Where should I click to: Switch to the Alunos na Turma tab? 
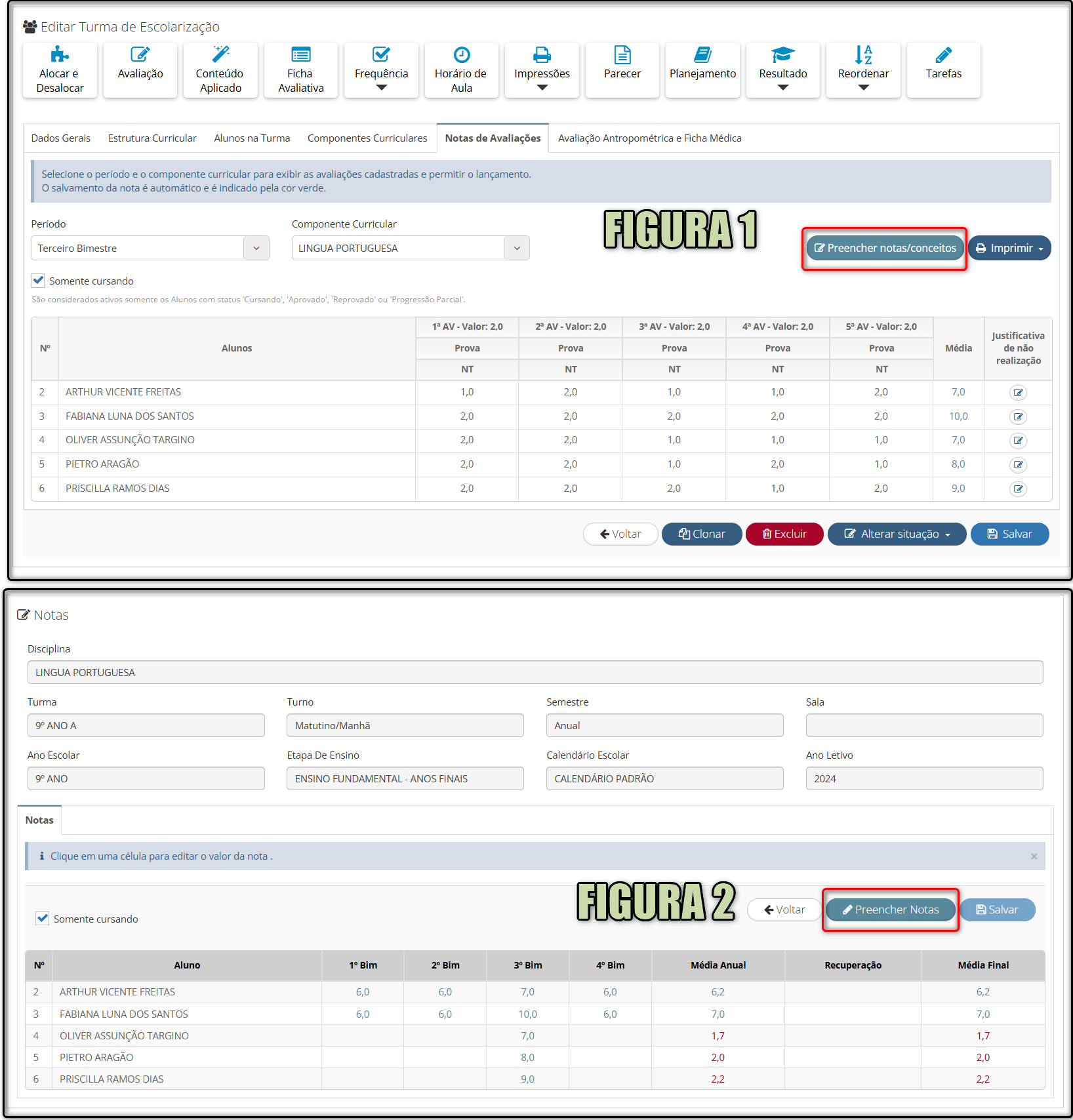coord(252,138)
